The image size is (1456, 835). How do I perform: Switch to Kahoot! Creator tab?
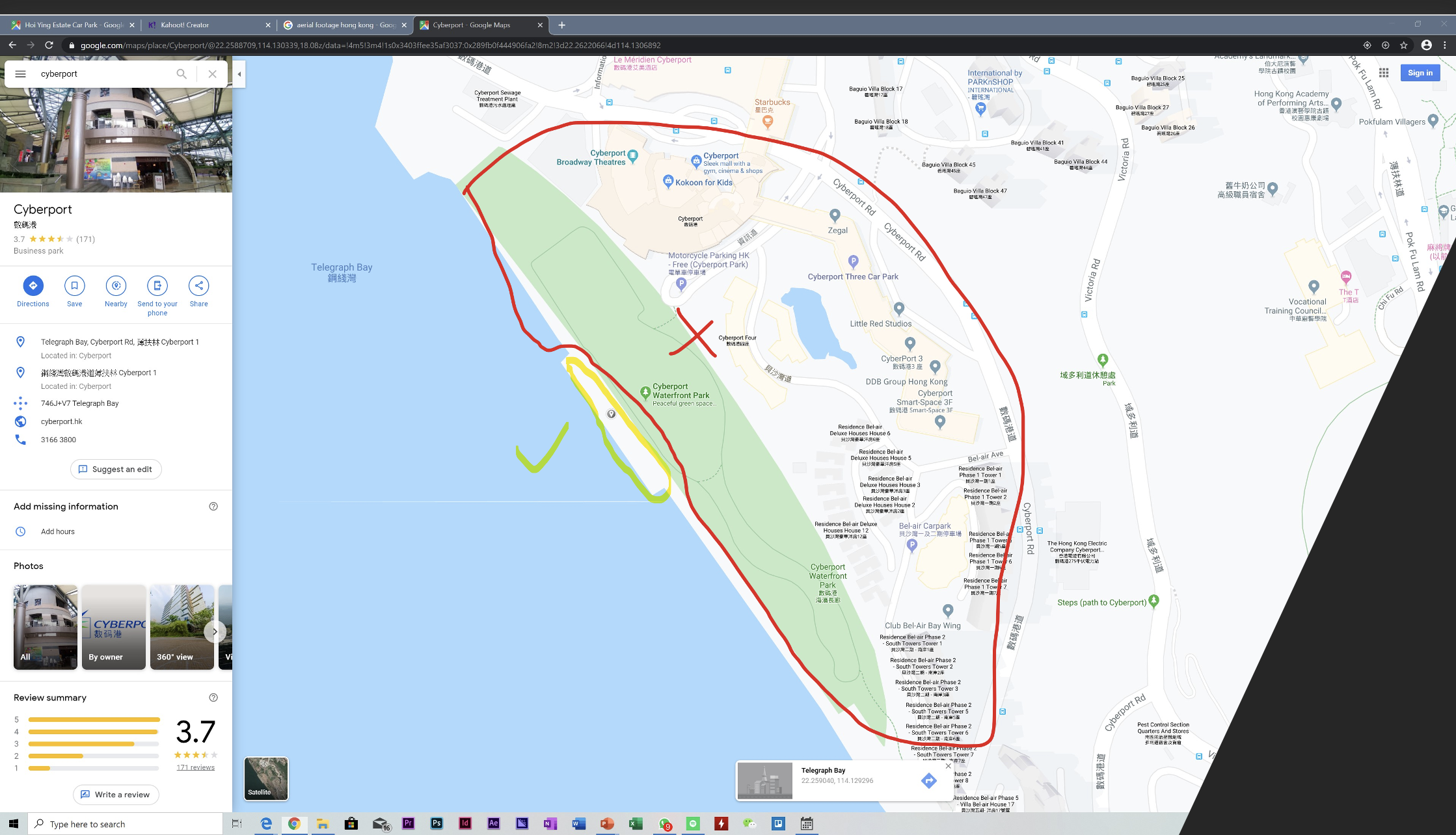[x=208, y=25]
